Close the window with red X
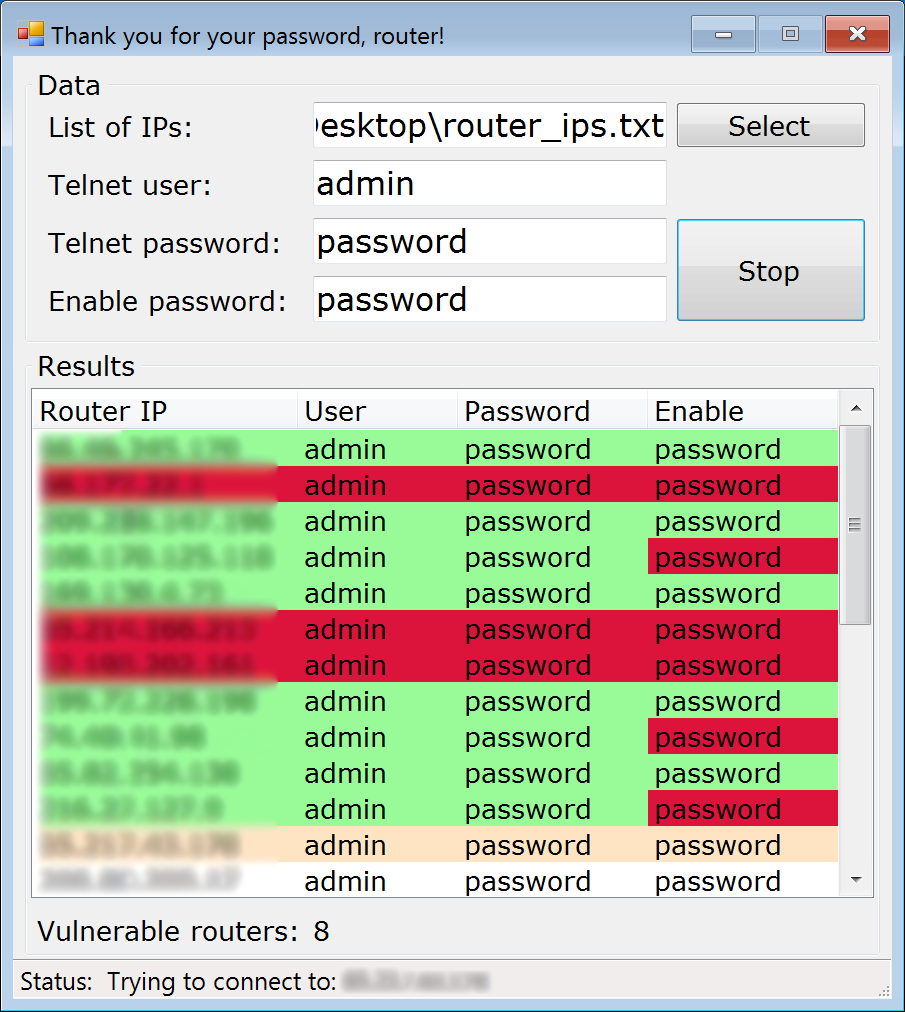 [x=857, y=35]
